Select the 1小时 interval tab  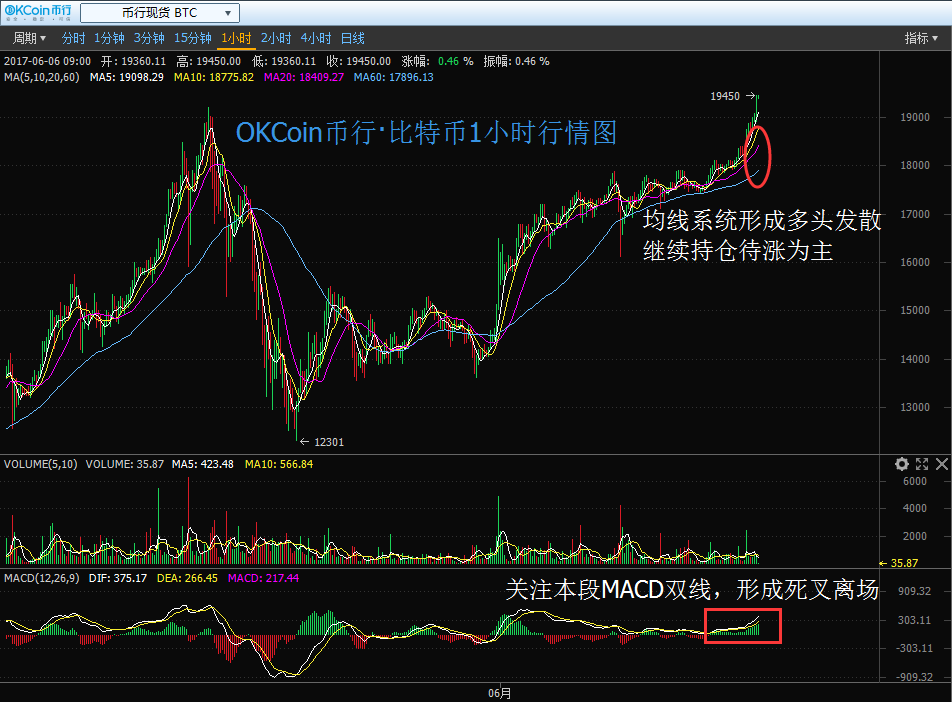(x=236, y=38)
